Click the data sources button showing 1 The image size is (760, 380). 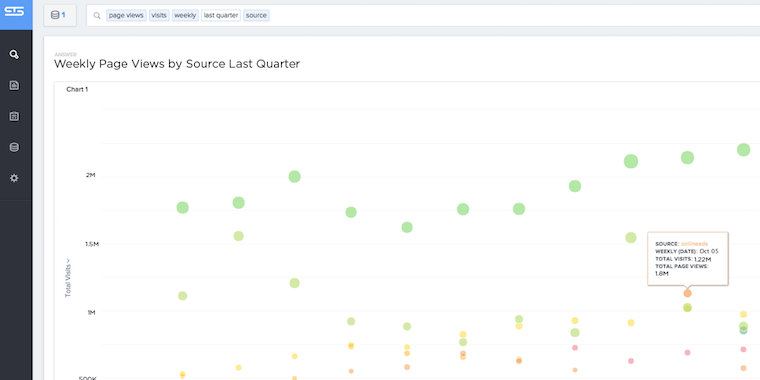pyautogui.click(x=60, y=16)
